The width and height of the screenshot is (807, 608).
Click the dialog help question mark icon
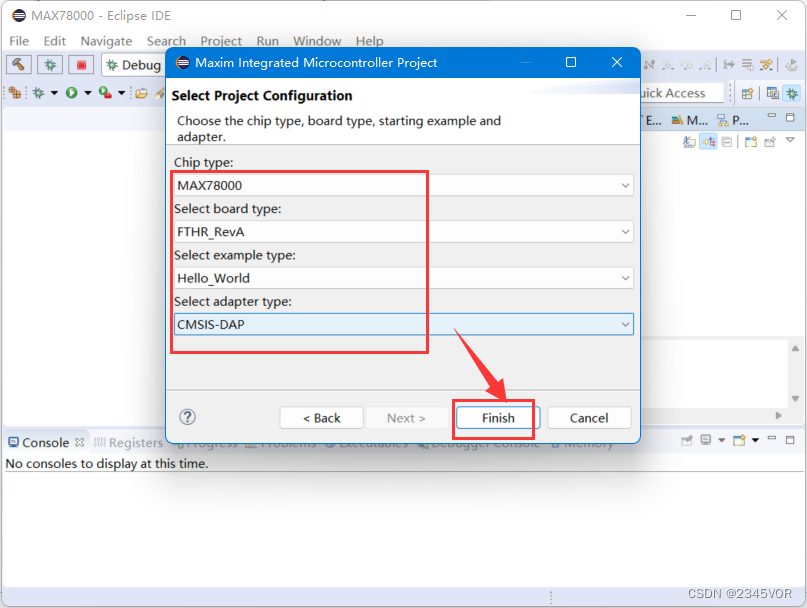click(187, 417)
